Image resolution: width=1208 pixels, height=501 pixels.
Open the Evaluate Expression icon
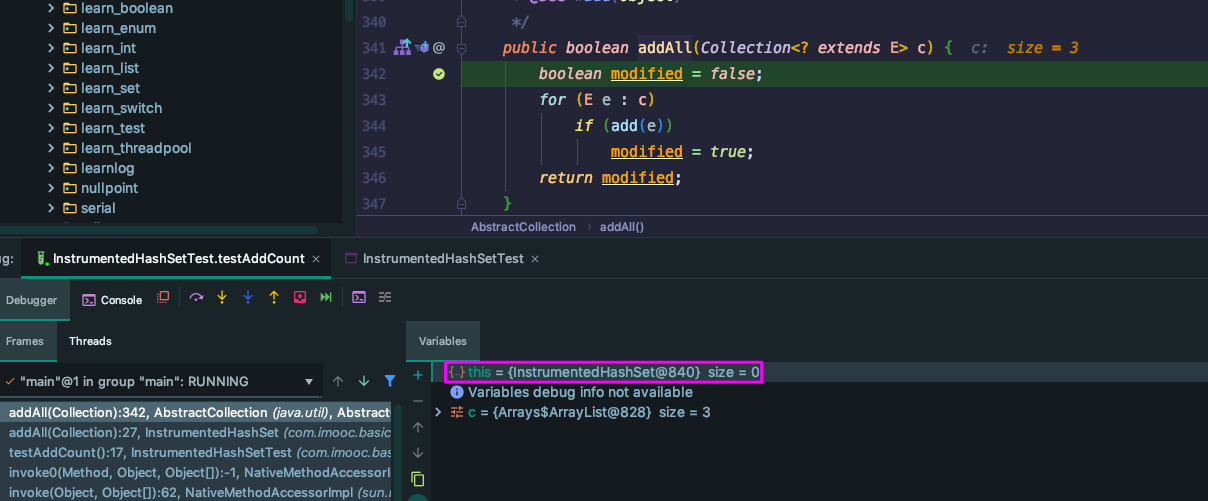(x=359, y=298)
